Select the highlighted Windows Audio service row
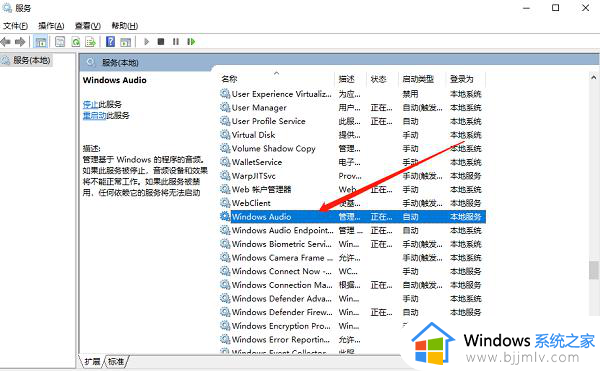The image size is (600, 371). [x=352, y=216]
